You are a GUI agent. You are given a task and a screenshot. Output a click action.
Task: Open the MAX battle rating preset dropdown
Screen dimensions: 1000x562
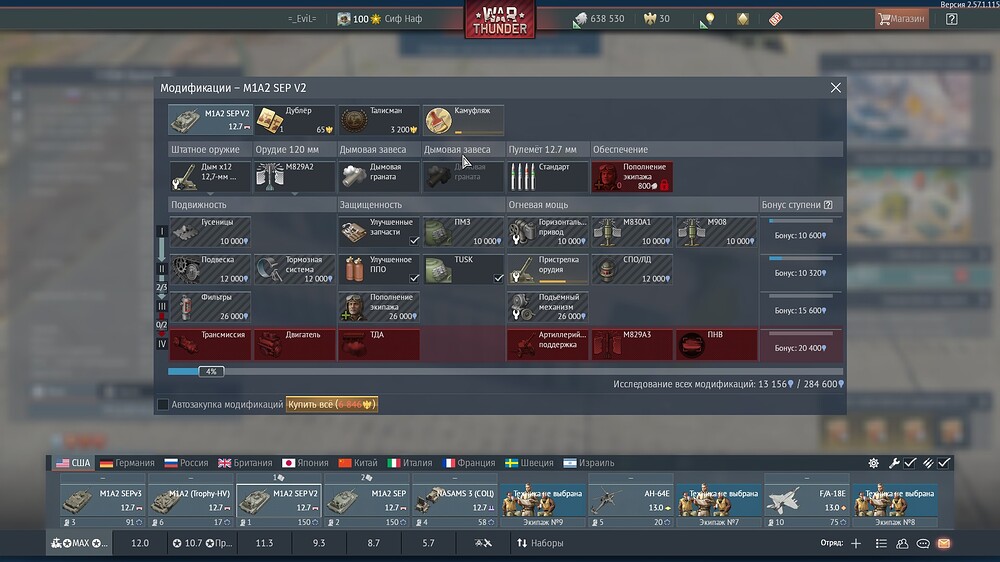click(80, 544)
